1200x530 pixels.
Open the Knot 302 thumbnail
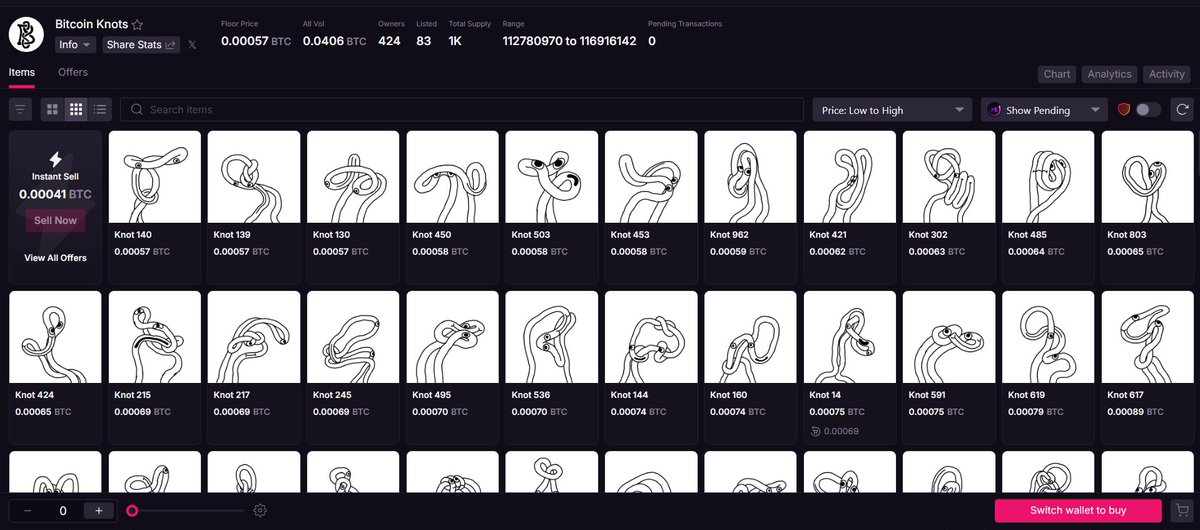[949, 177]
